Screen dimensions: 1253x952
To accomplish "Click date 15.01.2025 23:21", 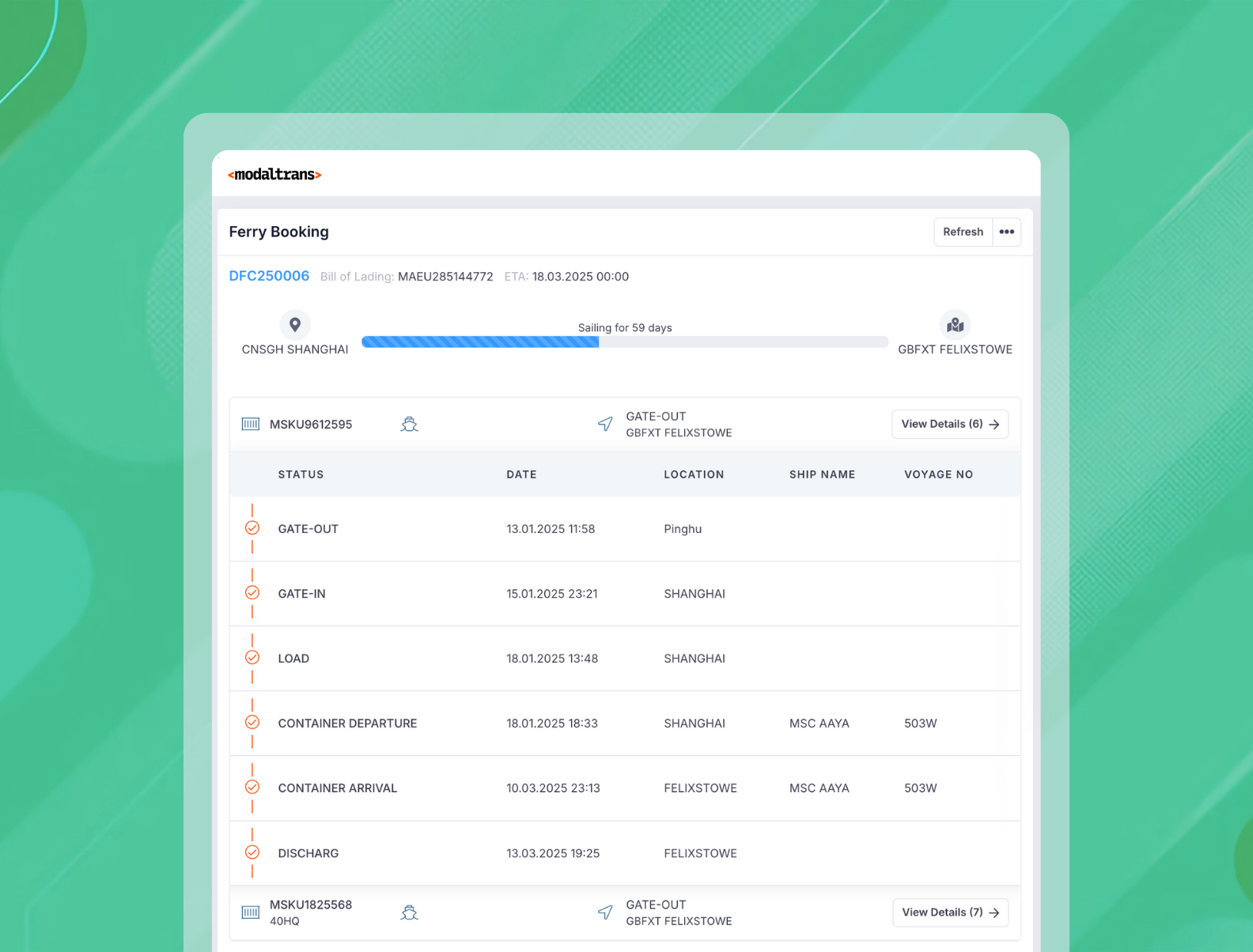I will coord(552,594).
